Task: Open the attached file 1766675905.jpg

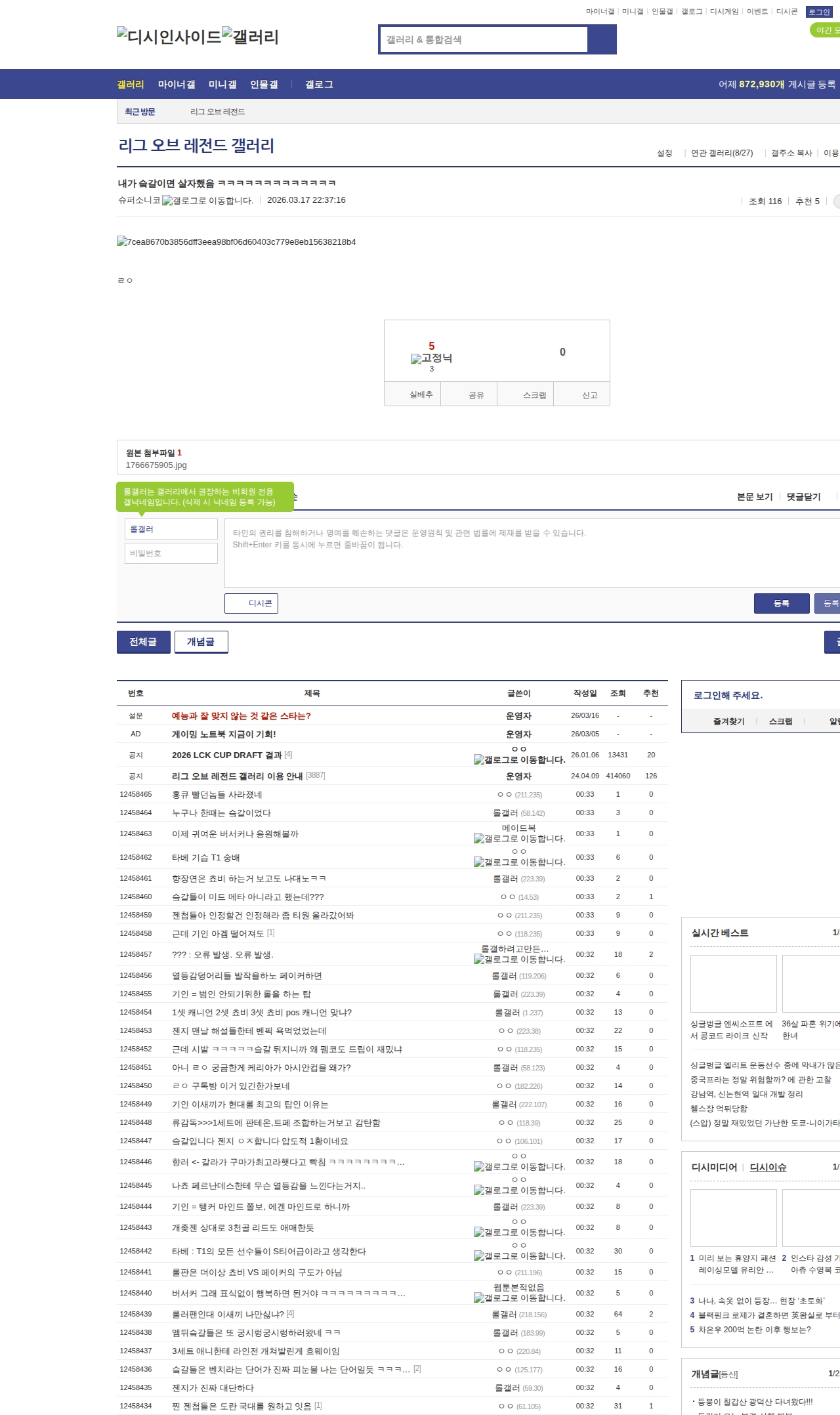Action: coord(156,465)
